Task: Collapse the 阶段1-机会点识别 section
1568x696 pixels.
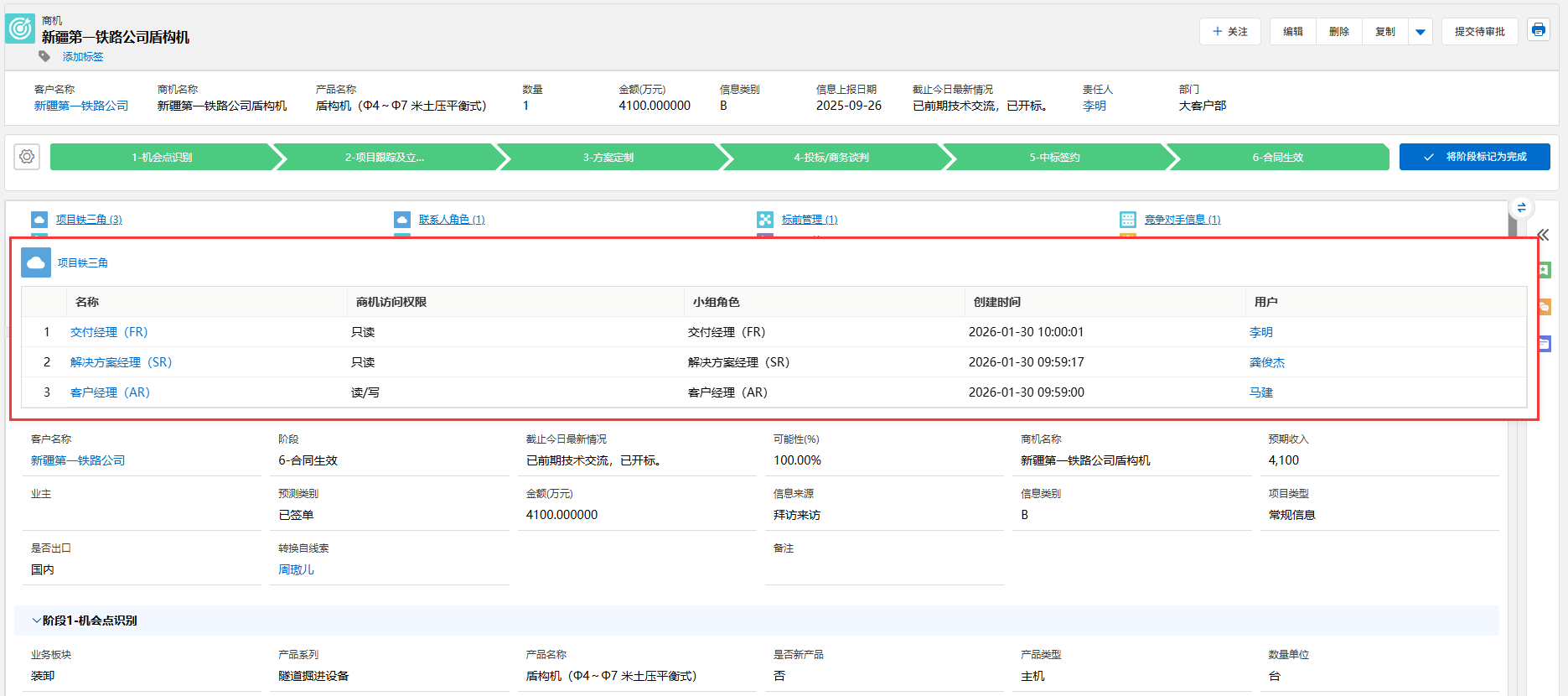Action: 36,621
